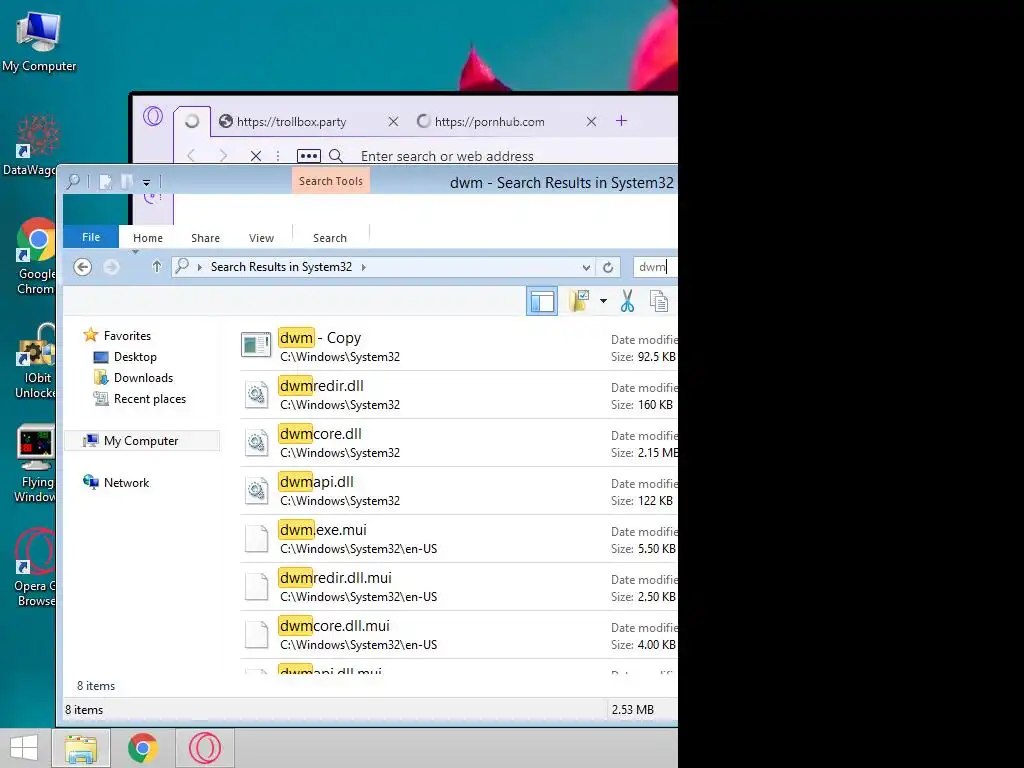This screenshot has width=1024, height=768.
Task: Click Opera's search magnifier icon
Action: coord(336,156)
